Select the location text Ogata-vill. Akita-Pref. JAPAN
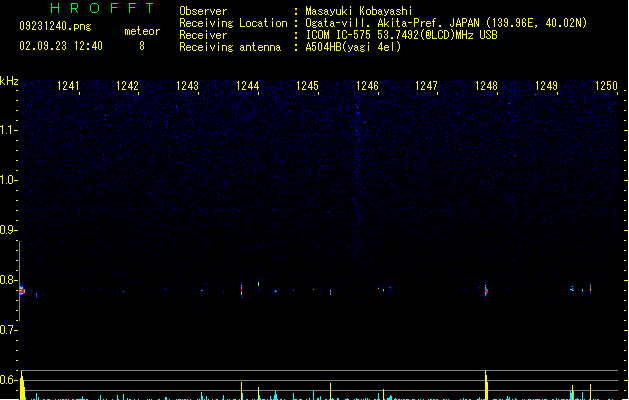This screenshot has height=400, width=629. coord(392,23)
